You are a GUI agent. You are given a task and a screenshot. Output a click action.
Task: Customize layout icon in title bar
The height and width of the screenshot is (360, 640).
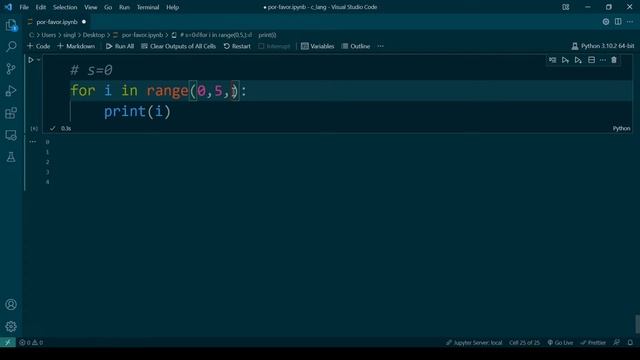[x=566, y=7]
